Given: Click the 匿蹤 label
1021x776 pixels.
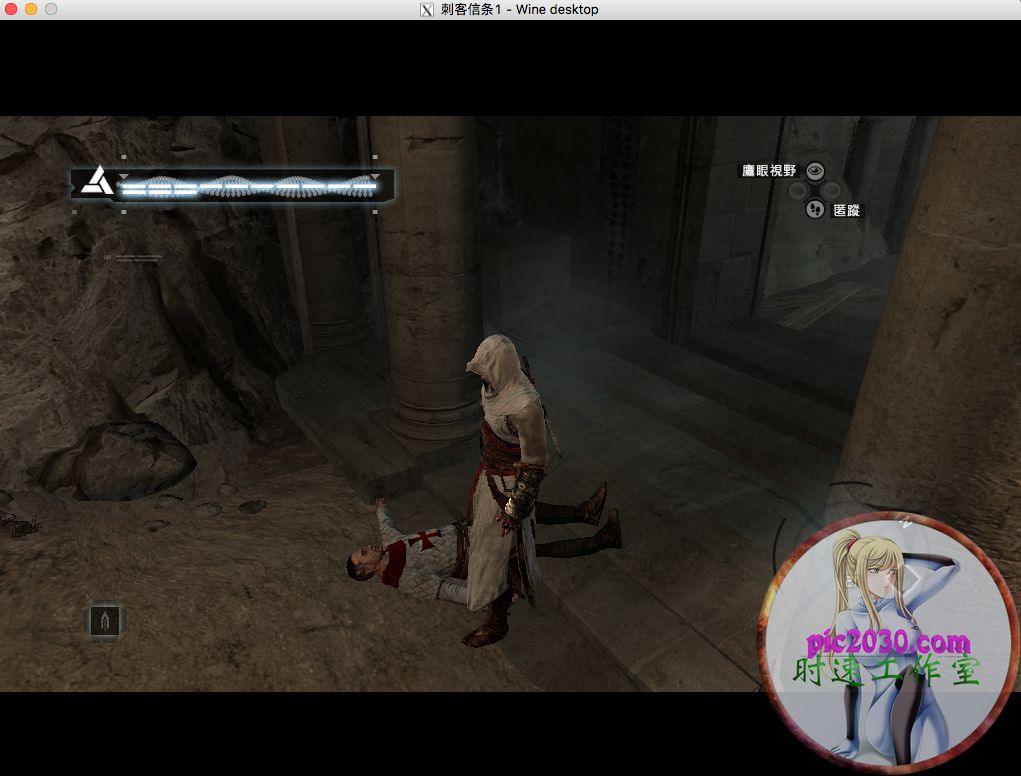Looking at the screenshot, I should [x=846, y=210].
